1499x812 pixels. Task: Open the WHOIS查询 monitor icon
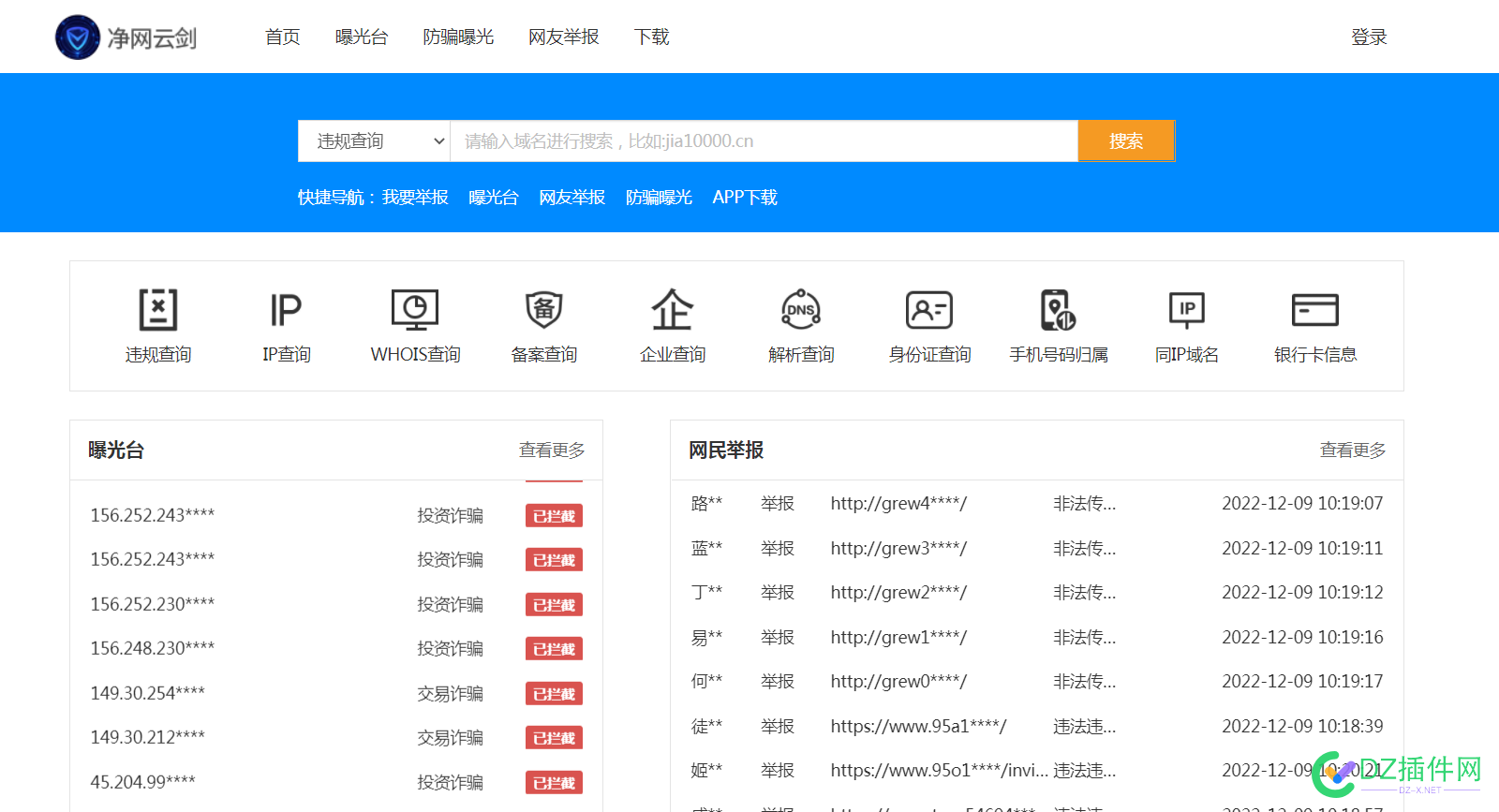pos(415,310)
